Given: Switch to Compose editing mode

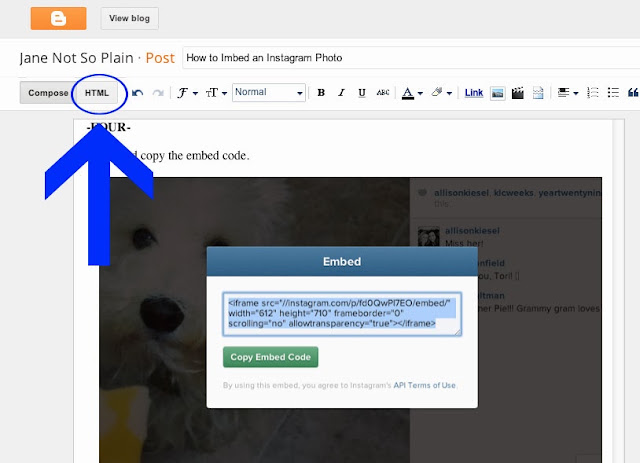Looking at the screenshot, I should click(x=48, y=93).
